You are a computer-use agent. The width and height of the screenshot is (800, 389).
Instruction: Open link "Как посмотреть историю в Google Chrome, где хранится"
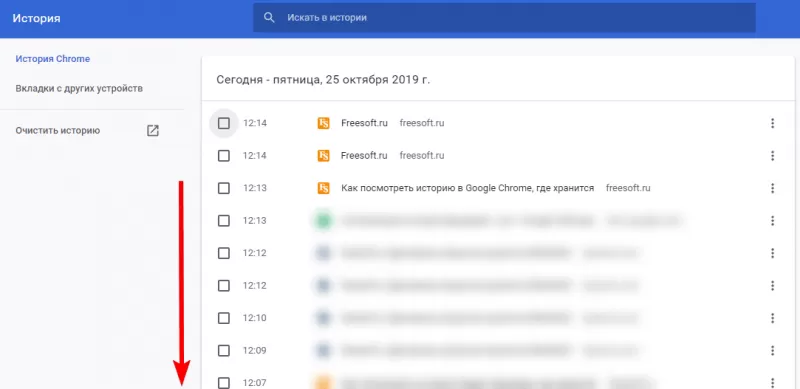pos(467,188)
